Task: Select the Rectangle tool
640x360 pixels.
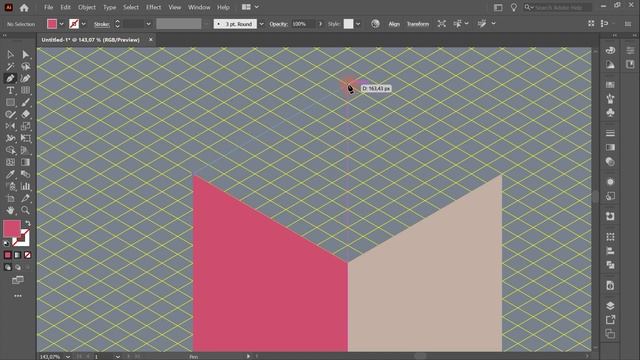Action: coord(10,102)
